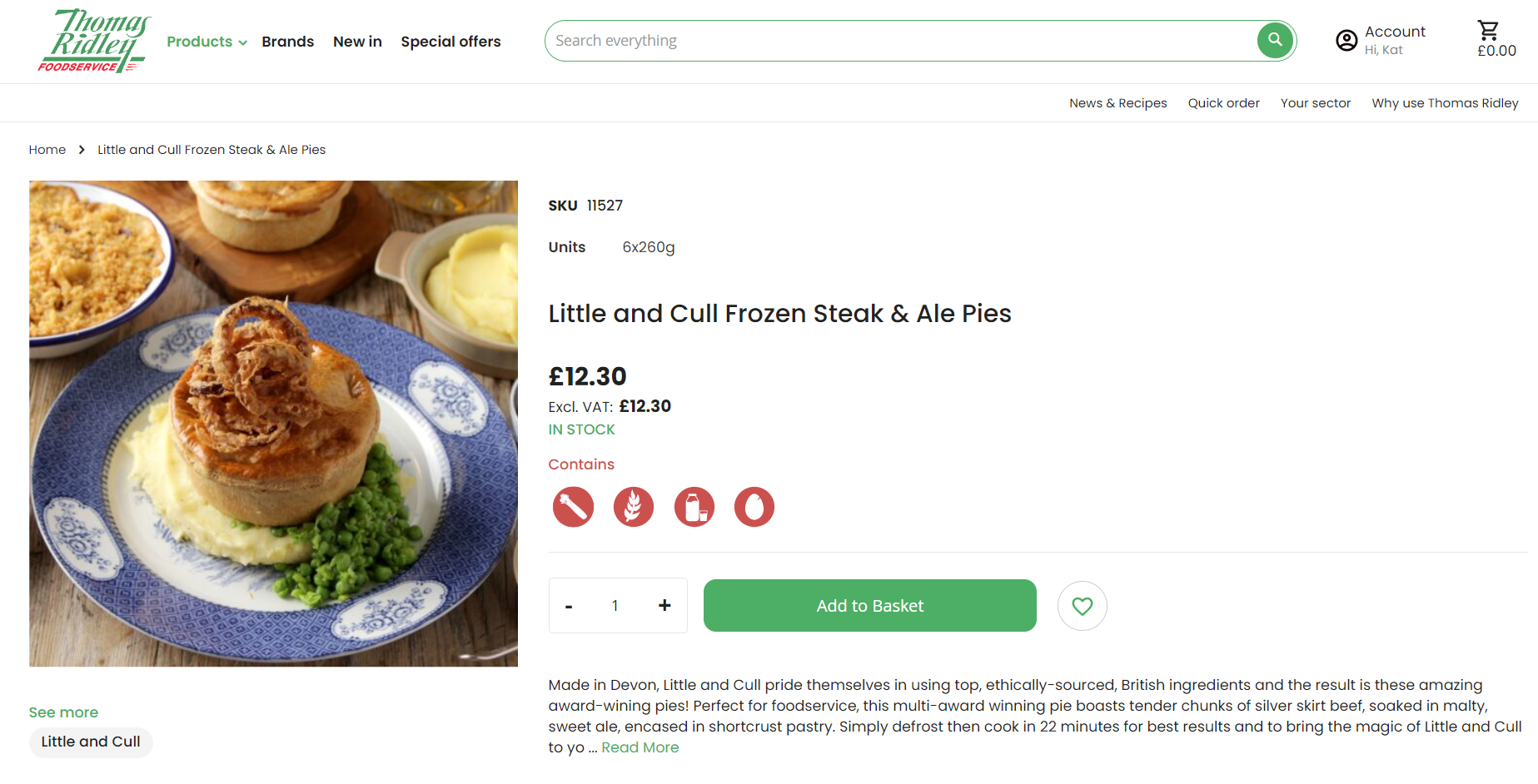This screenshot has height=784, width=1538.
Task: Click Home breadcrumb link
Action: point(47,150)
